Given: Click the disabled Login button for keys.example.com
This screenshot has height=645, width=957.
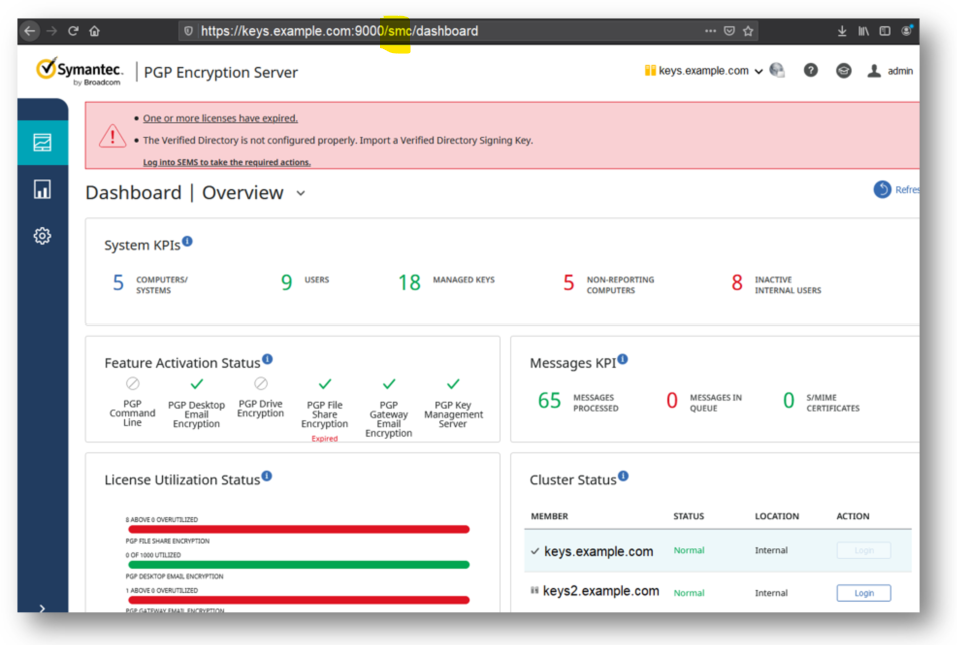Looking at the screenshot, I should pos(864,550).
